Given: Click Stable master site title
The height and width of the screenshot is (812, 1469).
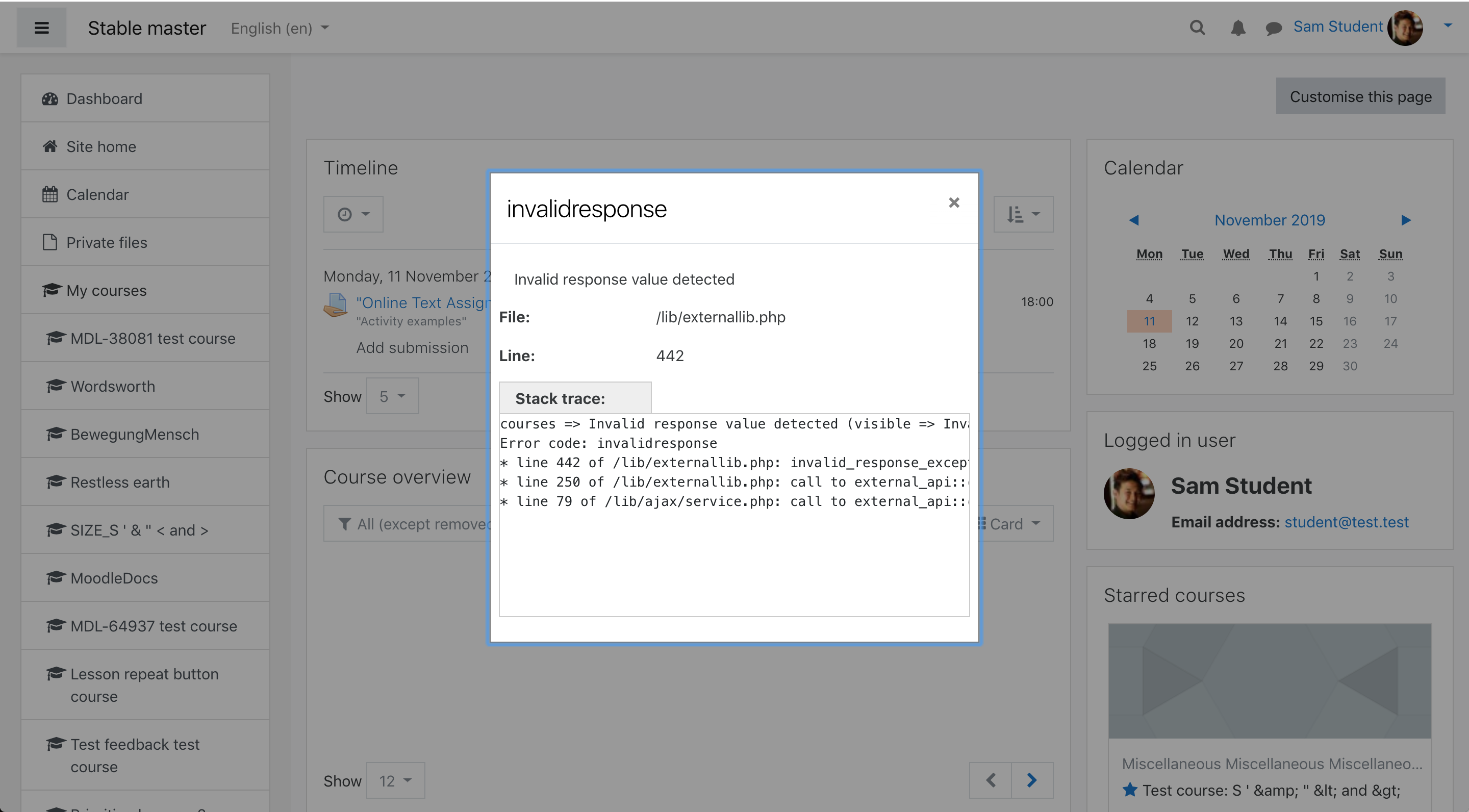Looking at the screenshot, I should tap(146, 28).
